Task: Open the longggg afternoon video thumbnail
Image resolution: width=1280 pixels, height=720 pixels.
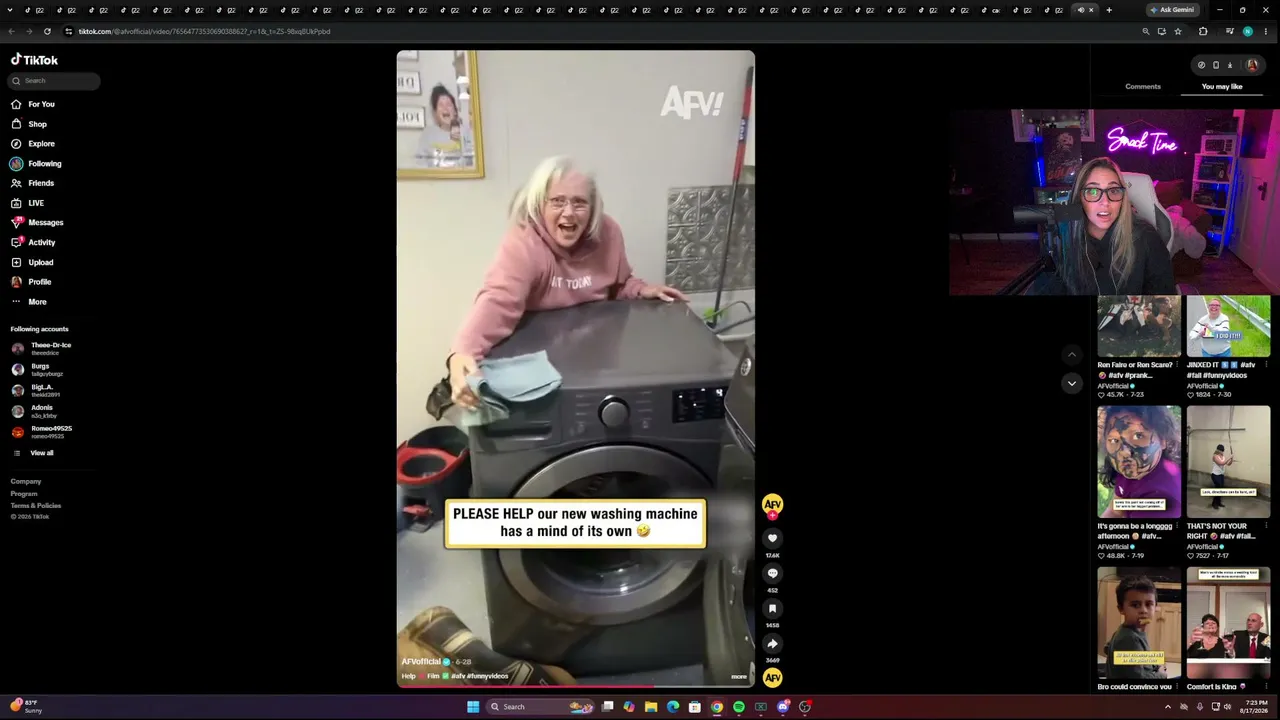Action: coord(1139,462)
